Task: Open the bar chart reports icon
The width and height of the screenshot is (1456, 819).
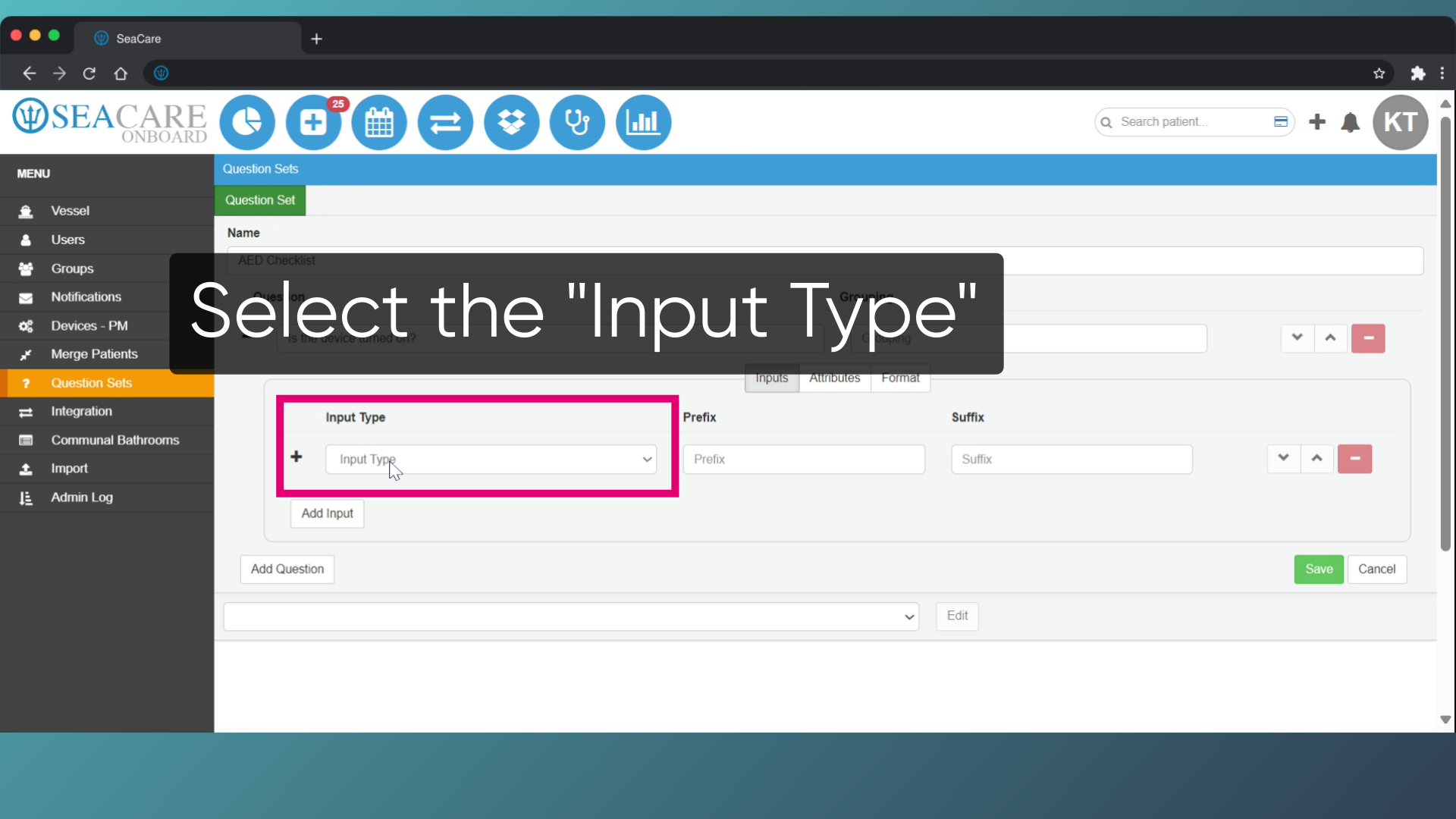Action: pyautogui.click(x=643, y=122)
